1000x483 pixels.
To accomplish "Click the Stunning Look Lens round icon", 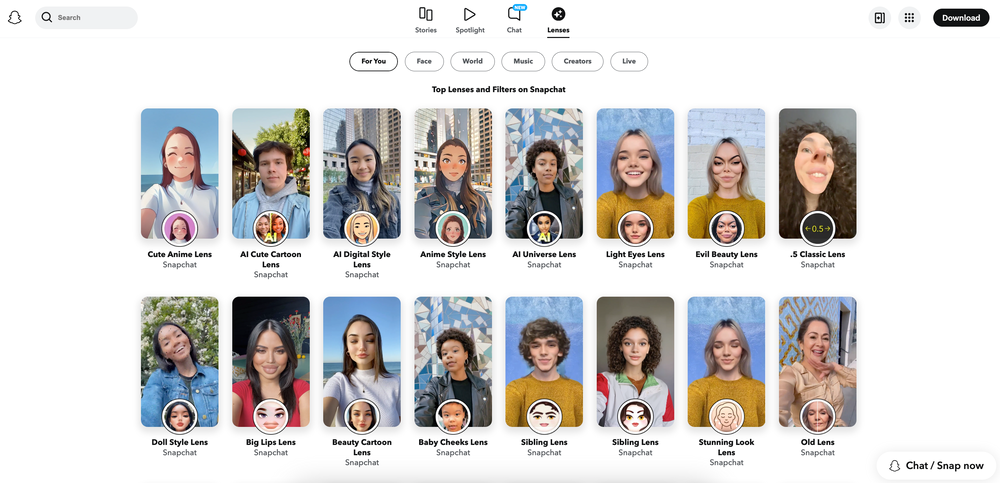I will click(x=726, y=417).
